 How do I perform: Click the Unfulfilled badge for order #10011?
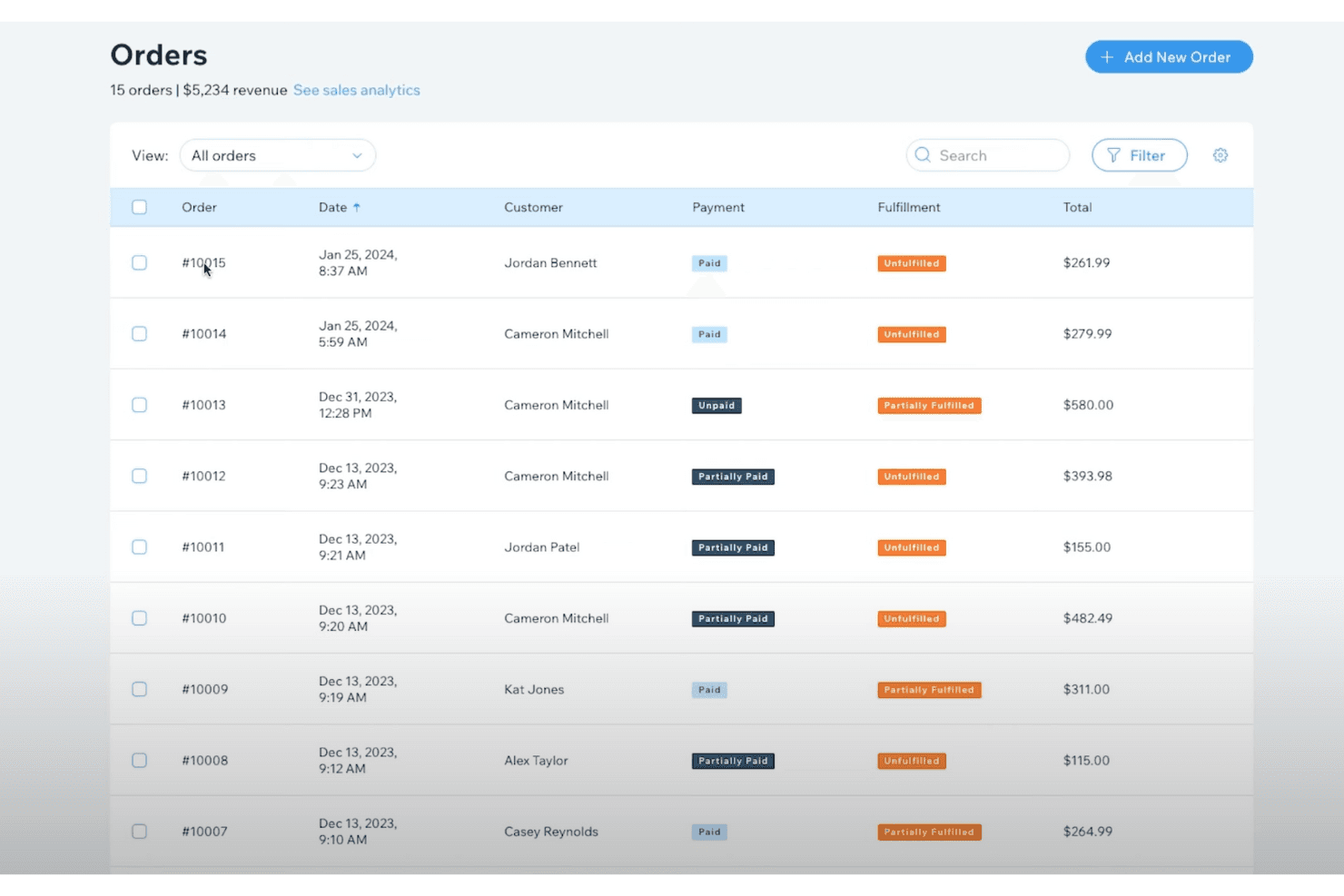coord(912,547)
